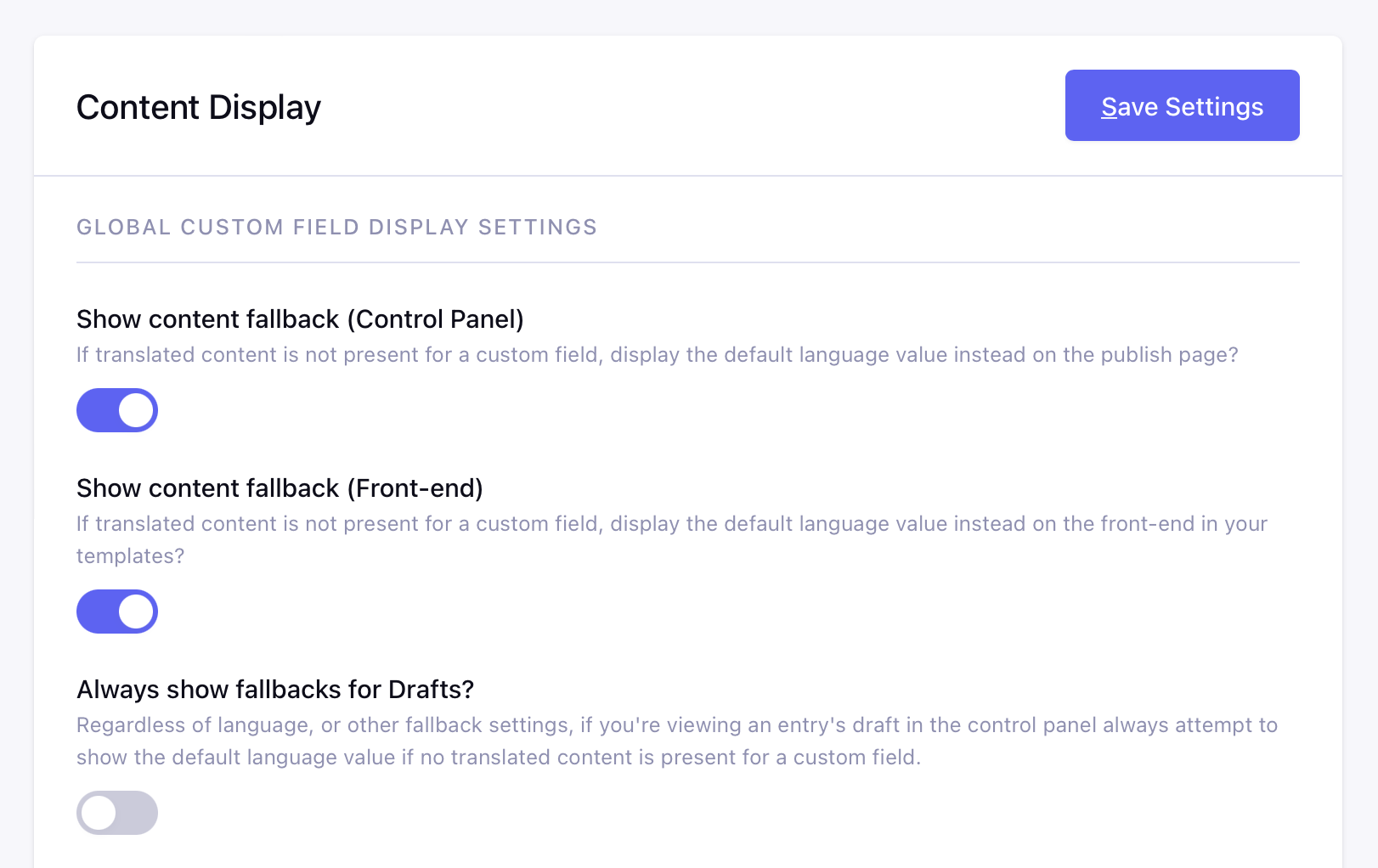Enable Always show fallbacks for Drafts toggle
This screenshot has width=1378, height=868.
click(117, 813)
